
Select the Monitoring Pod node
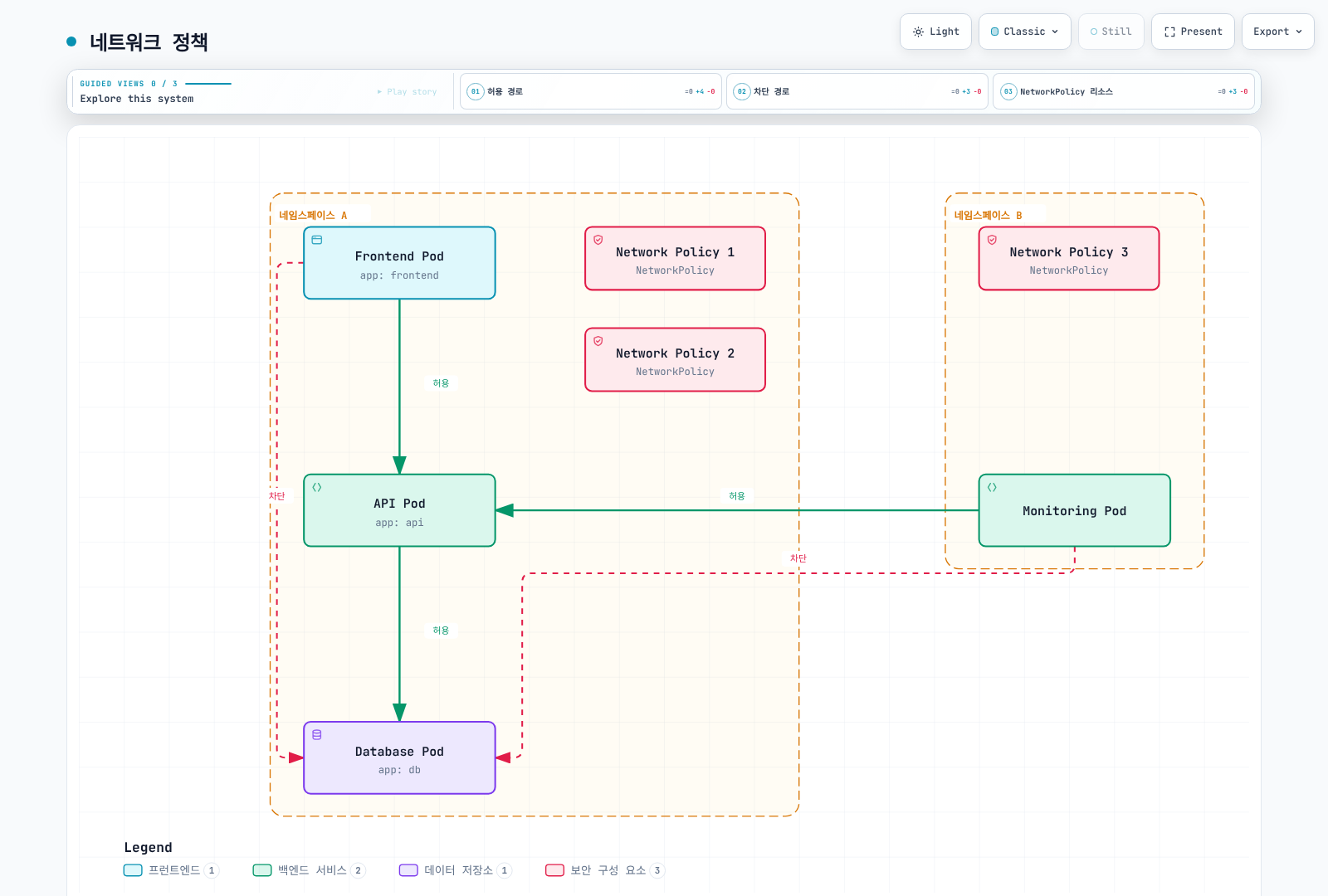pos(1075,510)
